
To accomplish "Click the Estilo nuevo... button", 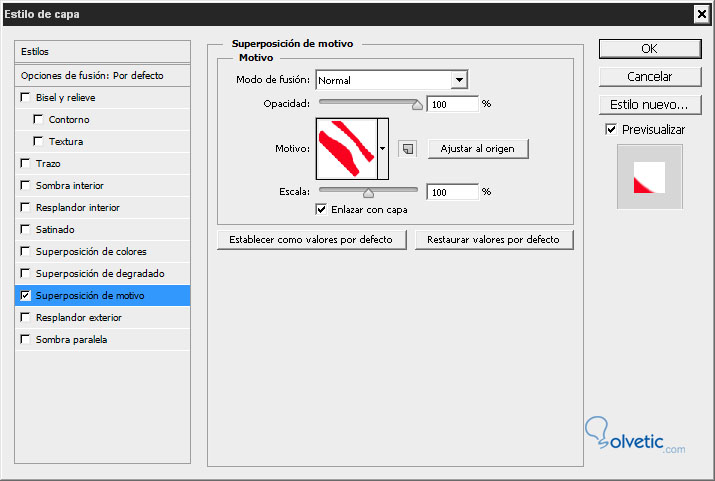I will point(650,104).
